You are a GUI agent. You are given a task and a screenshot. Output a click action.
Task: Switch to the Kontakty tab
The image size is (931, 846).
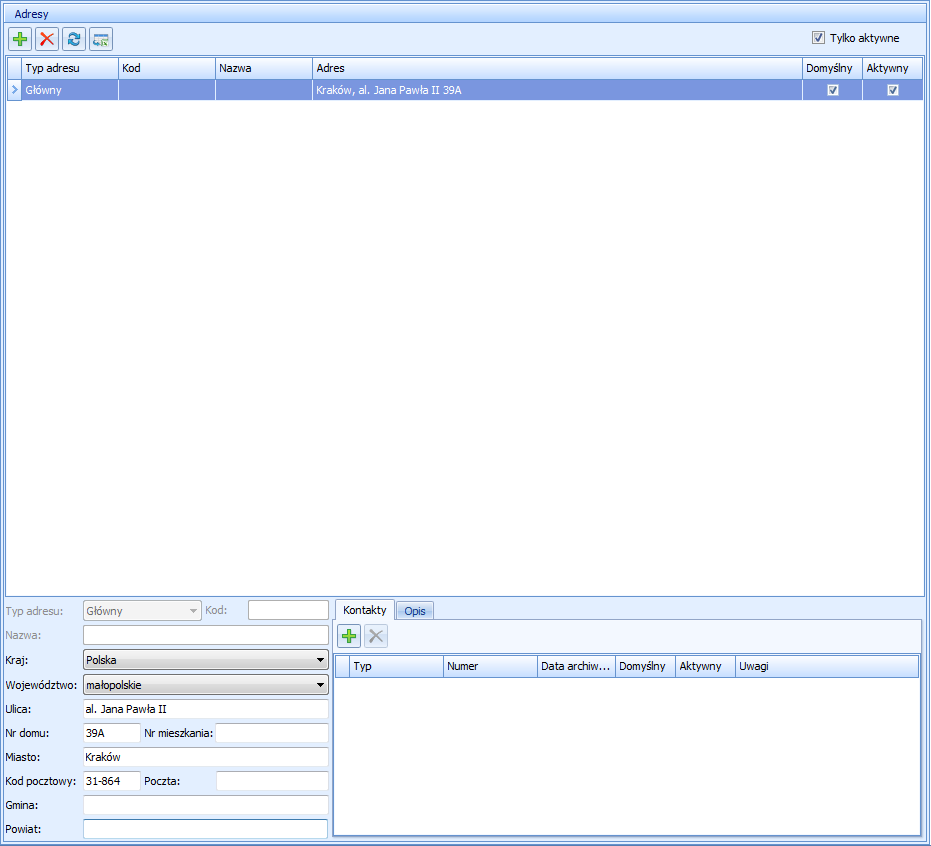[365, 610]
